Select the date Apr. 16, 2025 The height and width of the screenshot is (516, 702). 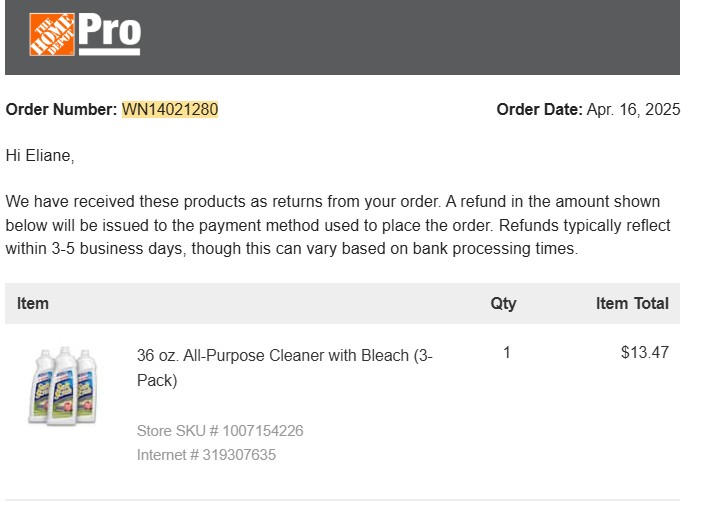634,109
